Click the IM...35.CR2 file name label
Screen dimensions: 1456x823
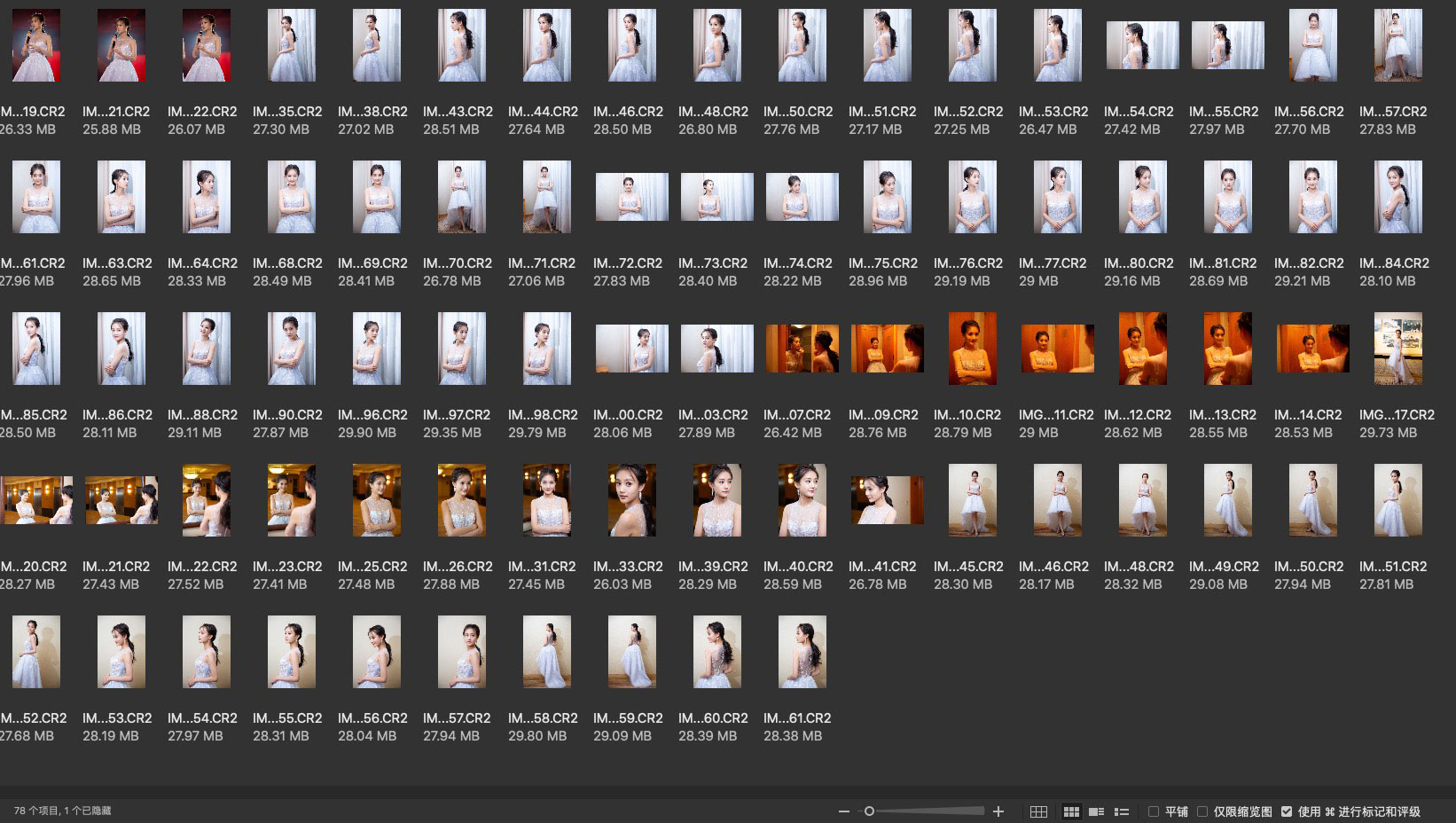click(287, 112)
